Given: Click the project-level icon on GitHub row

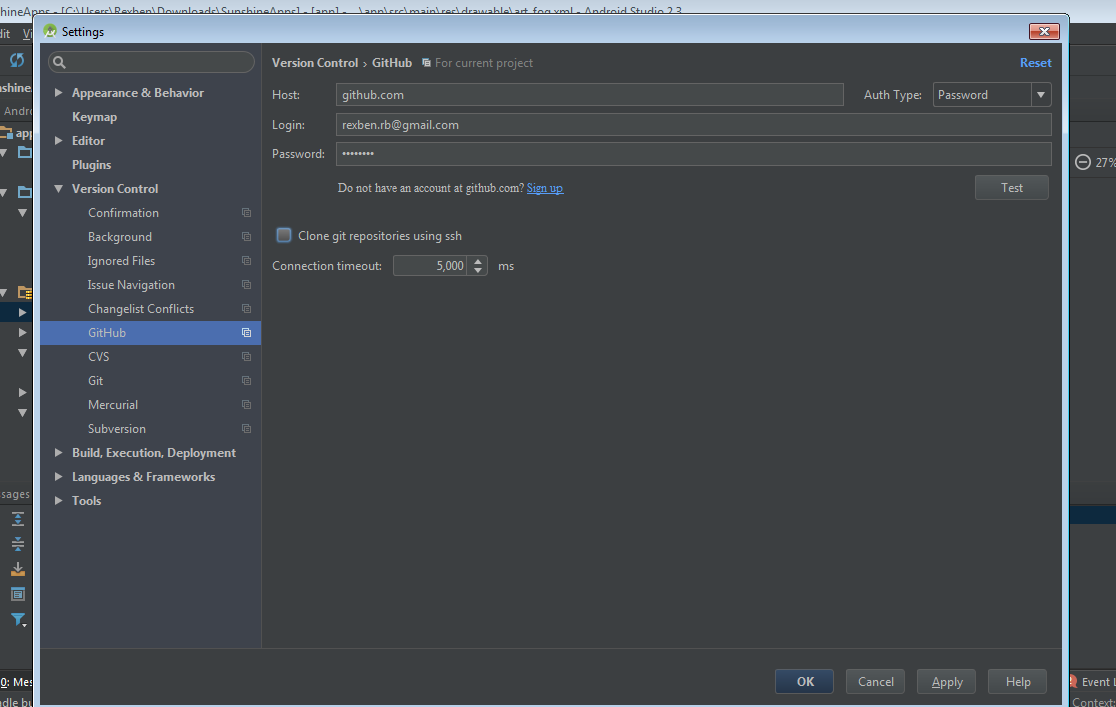Looking at the screenshot, I should 246,332.
